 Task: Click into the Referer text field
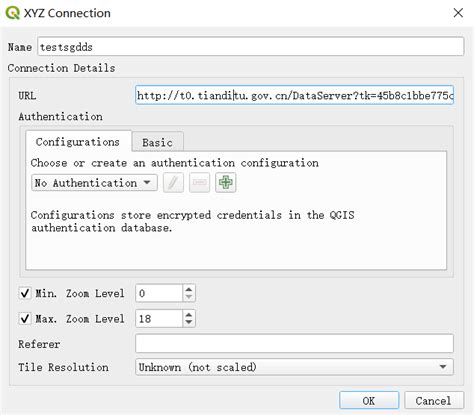(294, 343)
